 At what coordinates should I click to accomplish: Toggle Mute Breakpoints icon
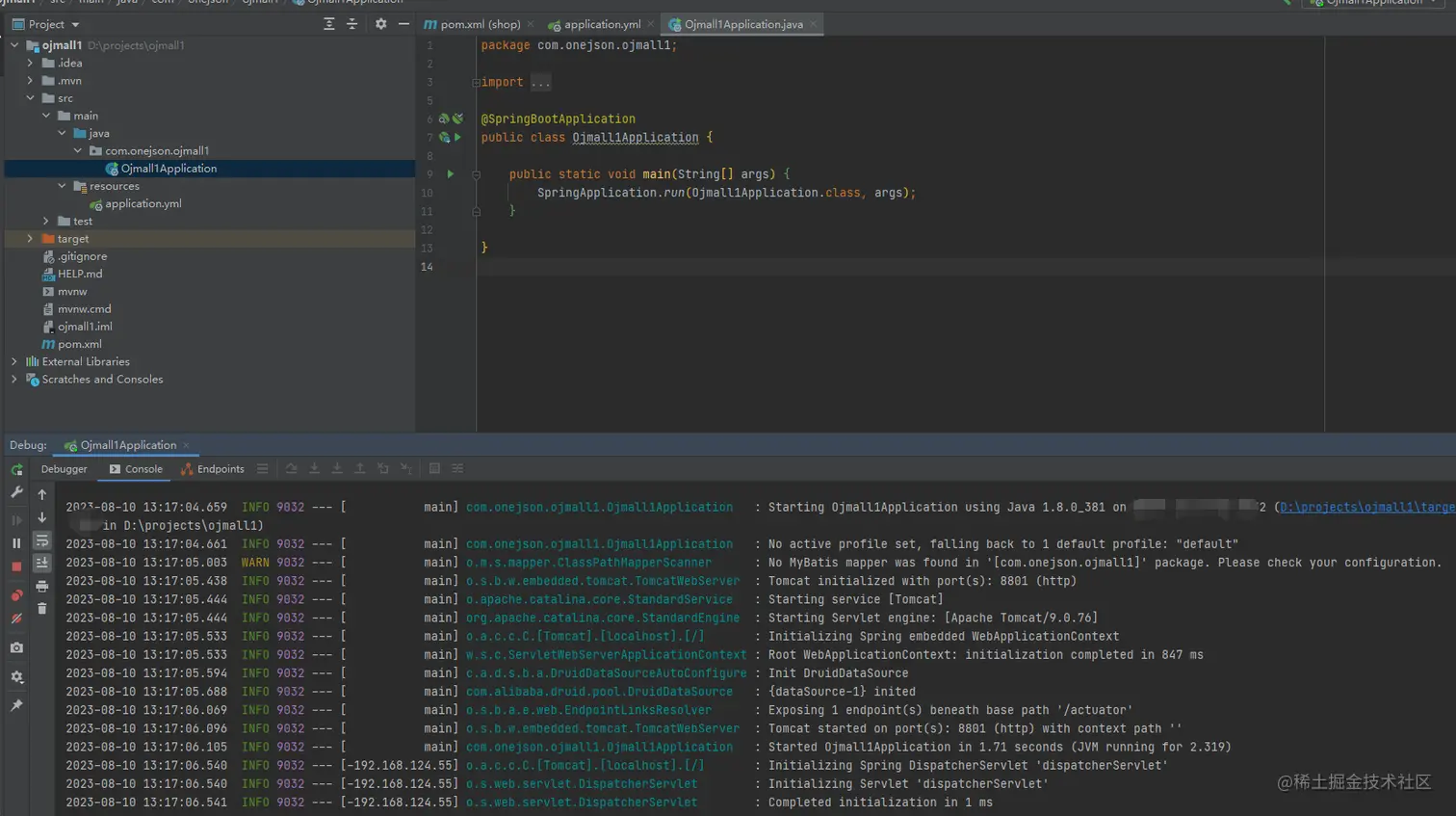point(16,619)
